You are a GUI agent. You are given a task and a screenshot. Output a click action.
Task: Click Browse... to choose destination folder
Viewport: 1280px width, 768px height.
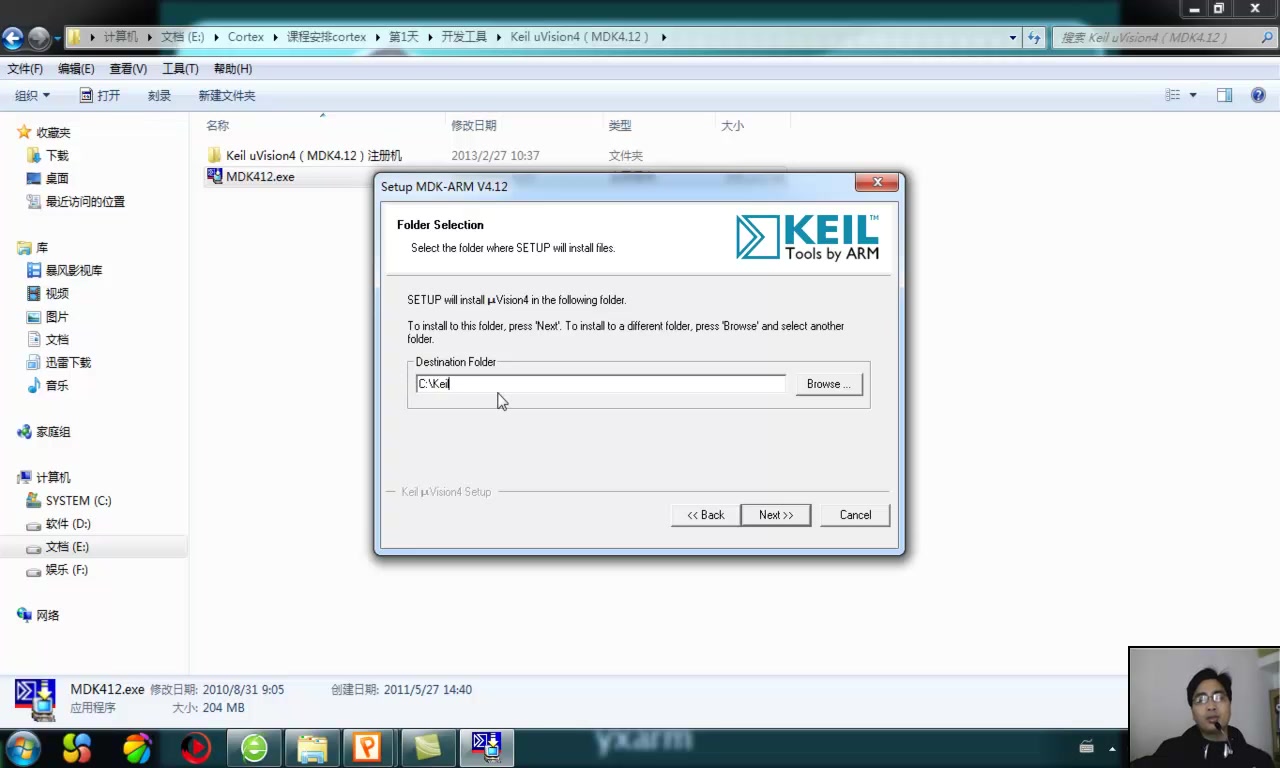[829, 384]
